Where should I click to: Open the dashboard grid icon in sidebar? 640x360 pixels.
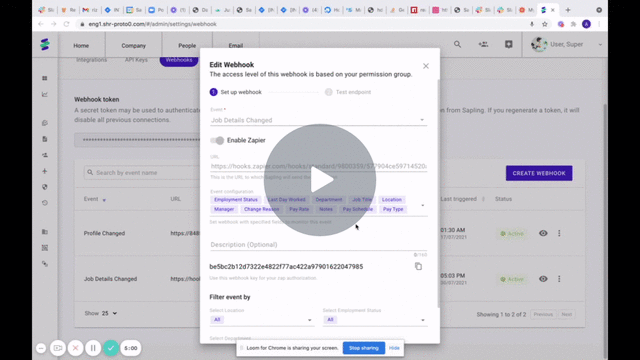(x=45, y=78)
